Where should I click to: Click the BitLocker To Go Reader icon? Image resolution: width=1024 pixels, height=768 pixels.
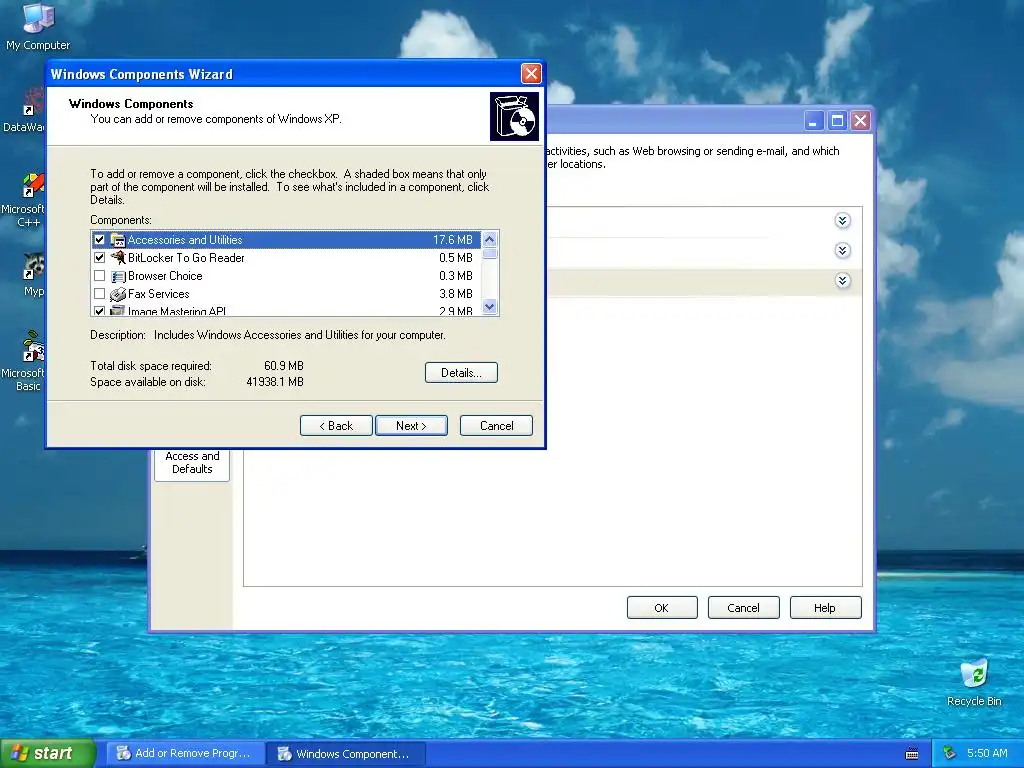tap(118, 258)
